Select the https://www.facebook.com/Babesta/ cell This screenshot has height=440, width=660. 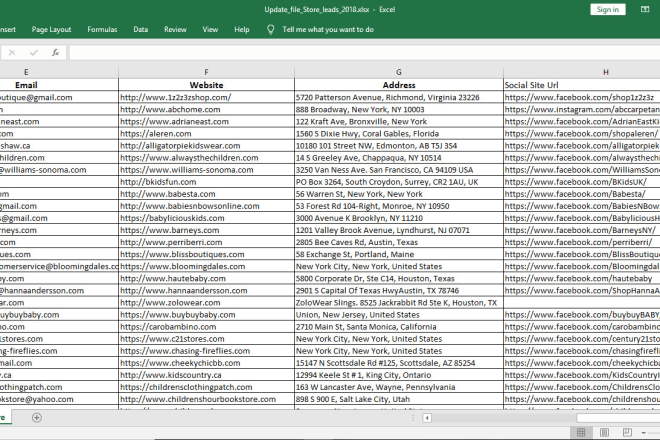[x=582, y=194]
